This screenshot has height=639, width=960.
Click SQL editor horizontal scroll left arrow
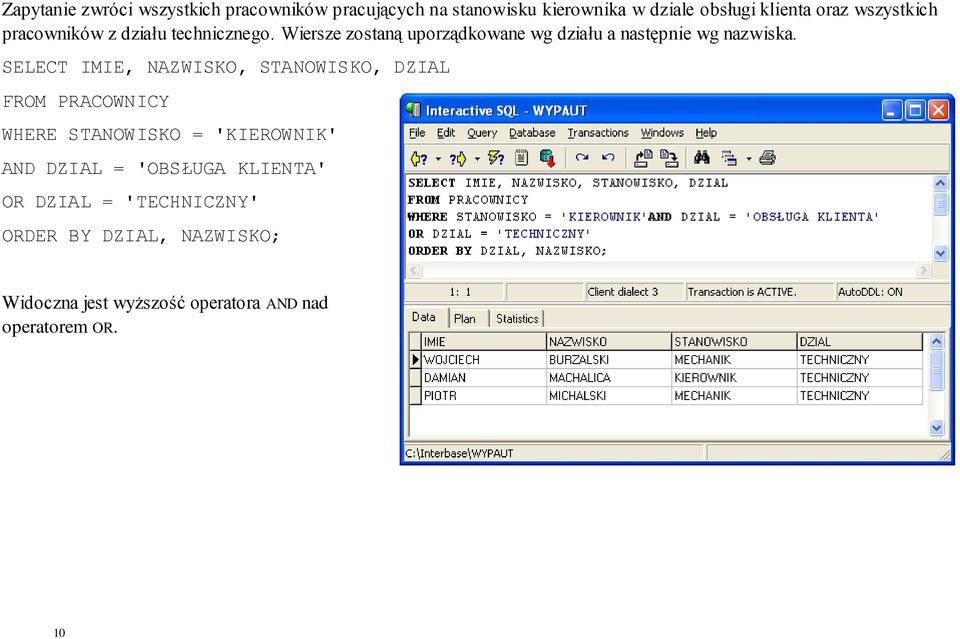pyautogui.click(x=414, y=270)
